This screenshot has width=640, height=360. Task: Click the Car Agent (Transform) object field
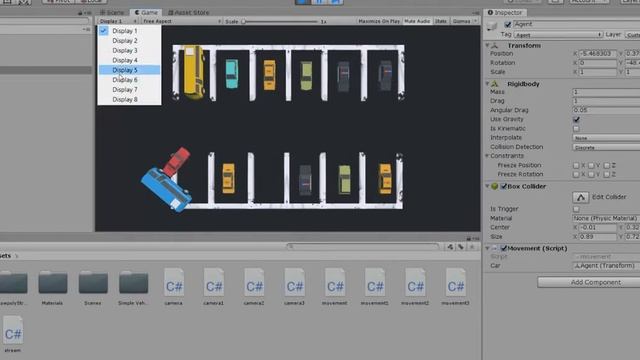[606, 266]
